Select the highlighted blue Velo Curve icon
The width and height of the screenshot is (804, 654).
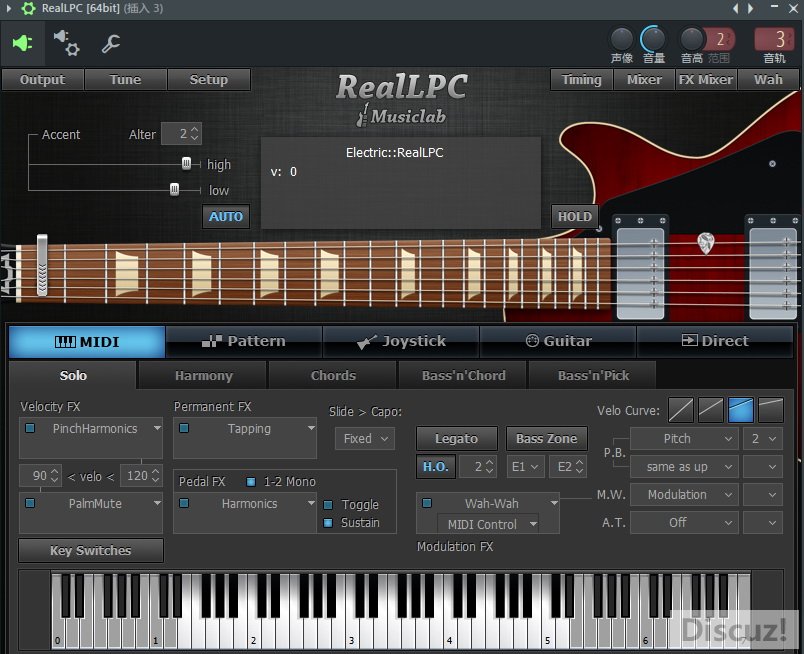point(740,409)
